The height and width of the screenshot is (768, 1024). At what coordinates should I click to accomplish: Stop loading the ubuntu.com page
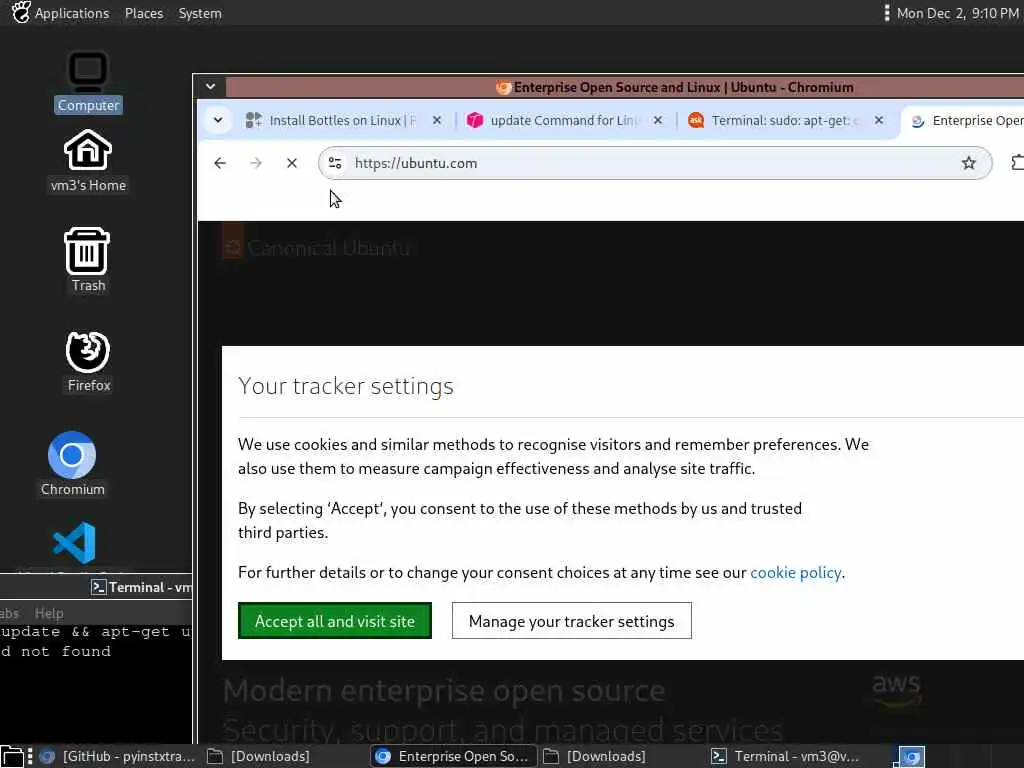(x=292, y=163)
